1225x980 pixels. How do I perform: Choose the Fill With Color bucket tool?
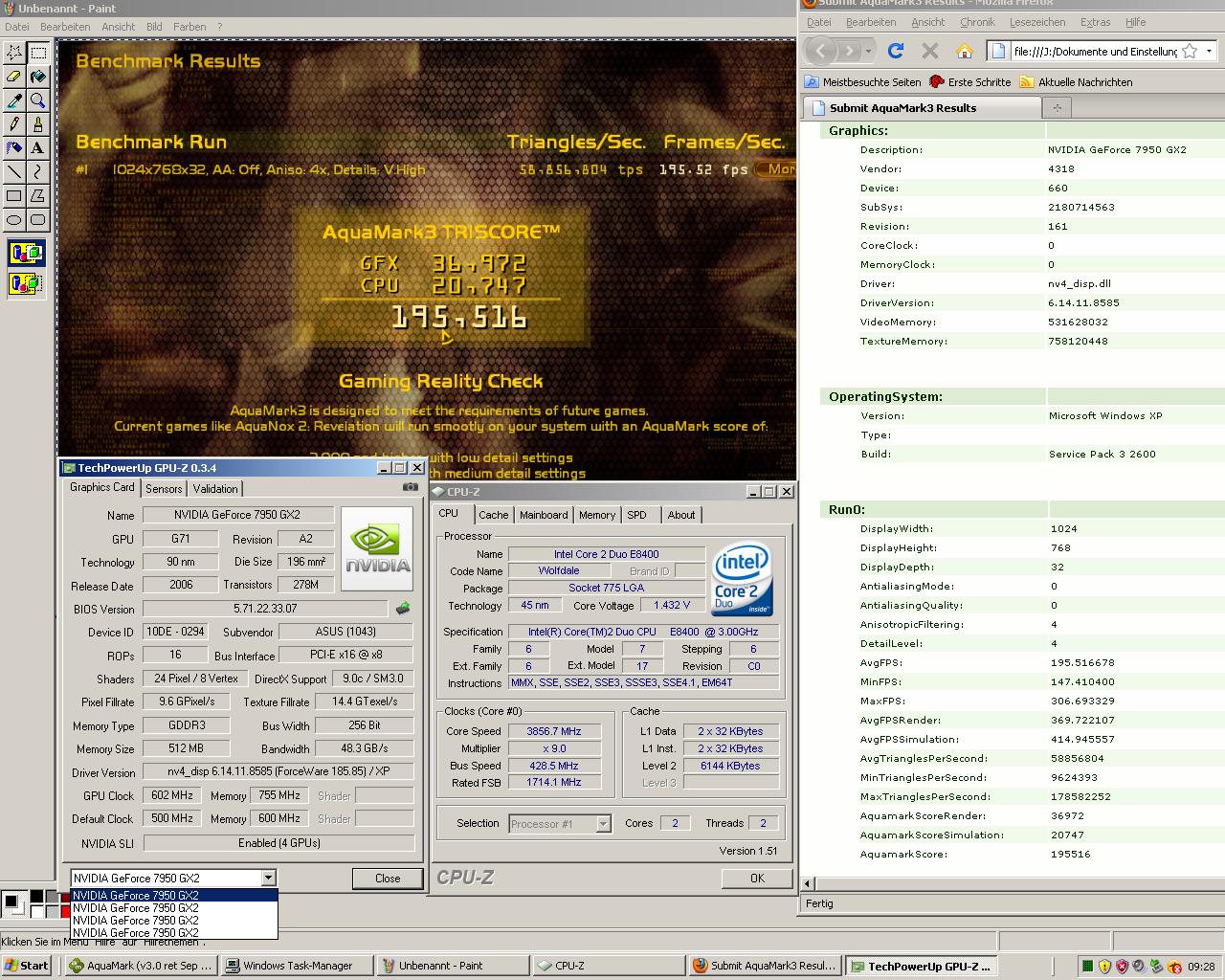[x=38, y=77]
